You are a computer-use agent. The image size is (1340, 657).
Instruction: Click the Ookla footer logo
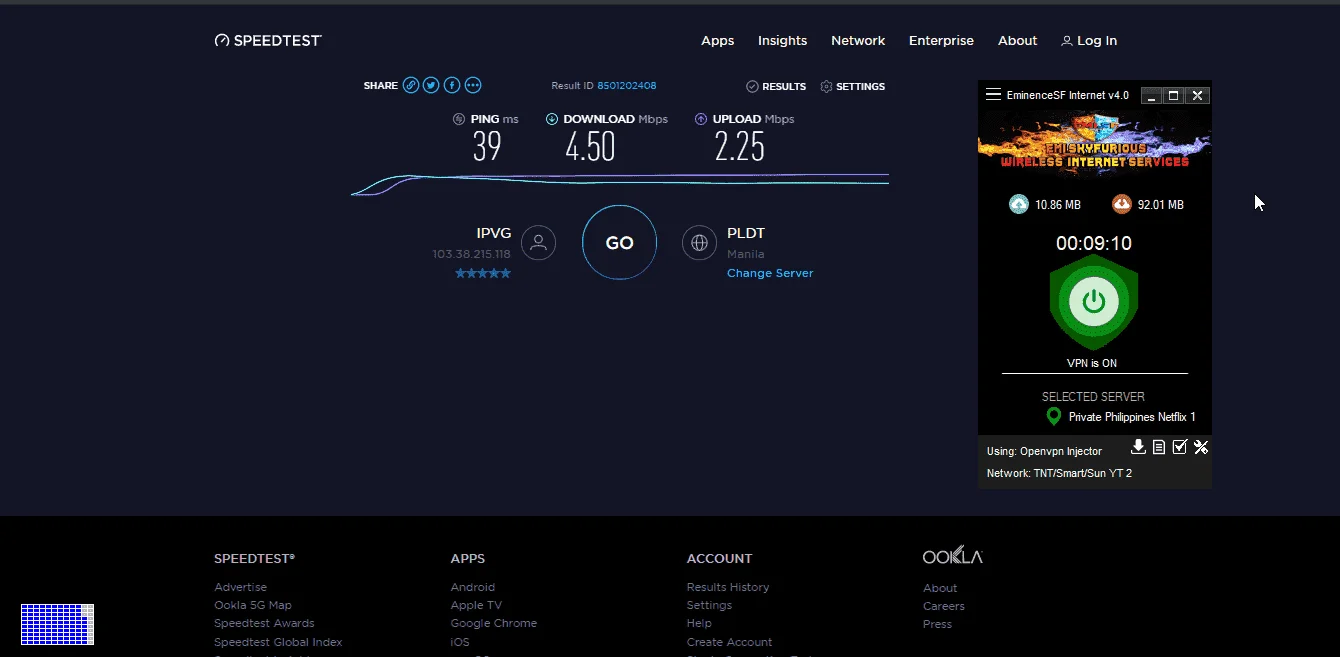click(953, 555)
